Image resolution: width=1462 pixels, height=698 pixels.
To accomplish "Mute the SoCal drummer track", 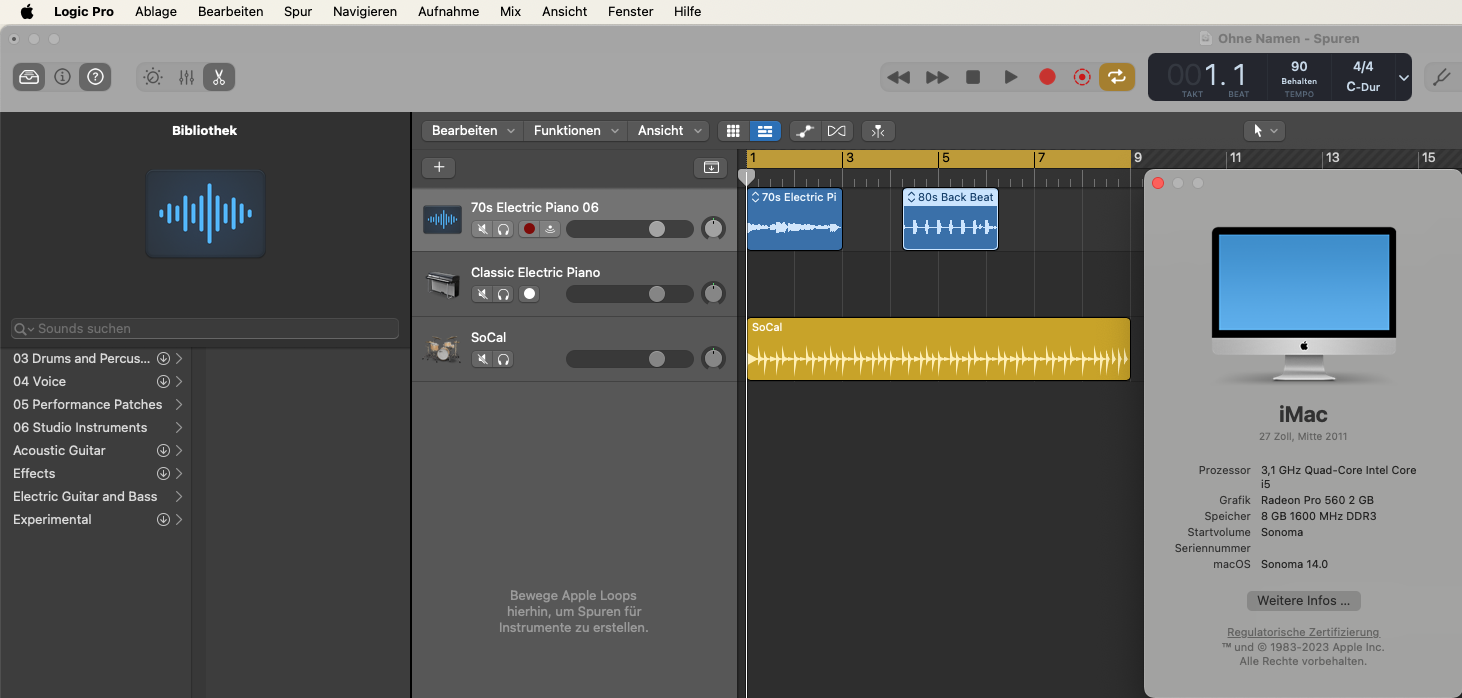I will pos(482,359).
